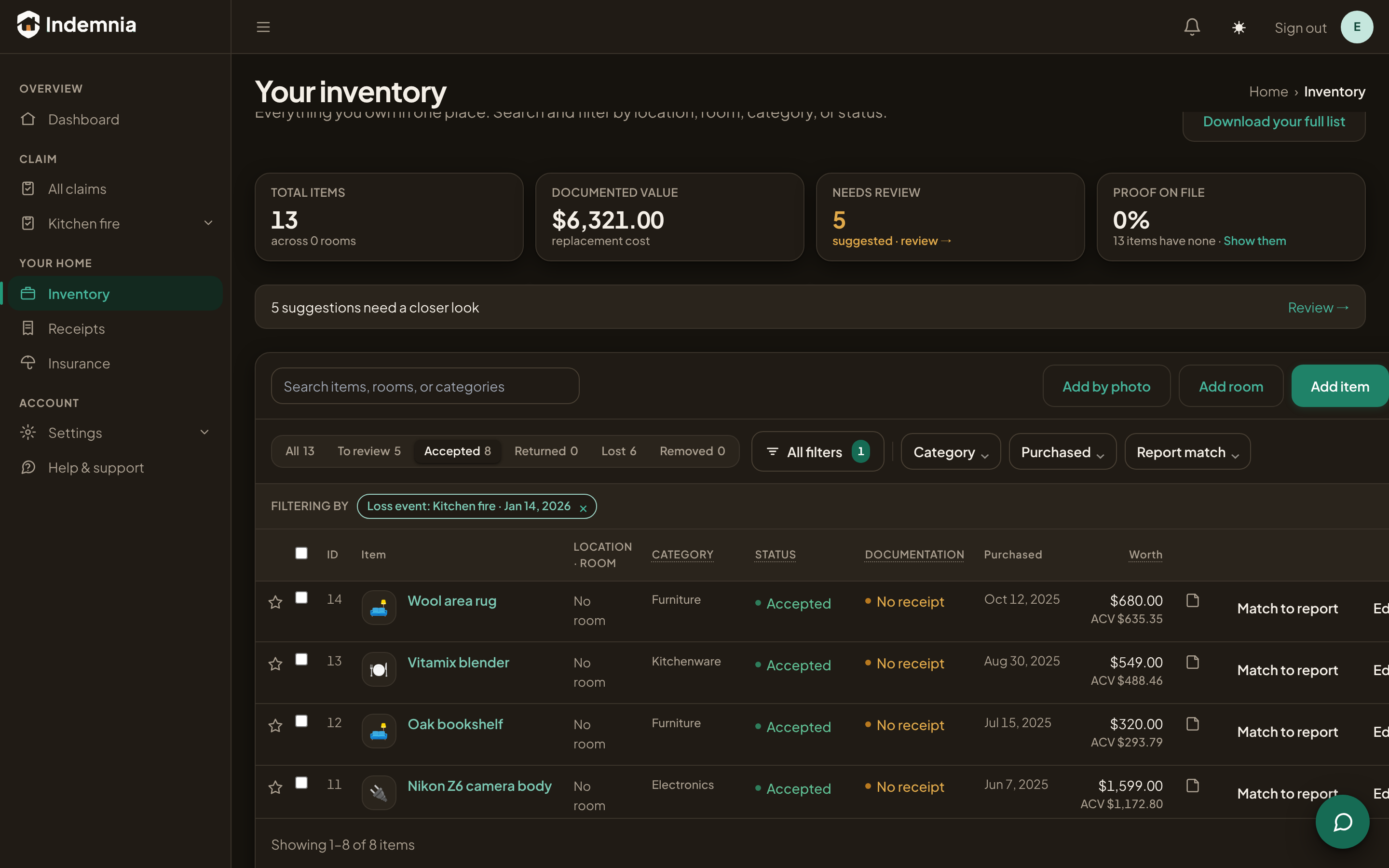
Task: Click the Add item button
Action: pyautogui.click(x=1340, y=386)
